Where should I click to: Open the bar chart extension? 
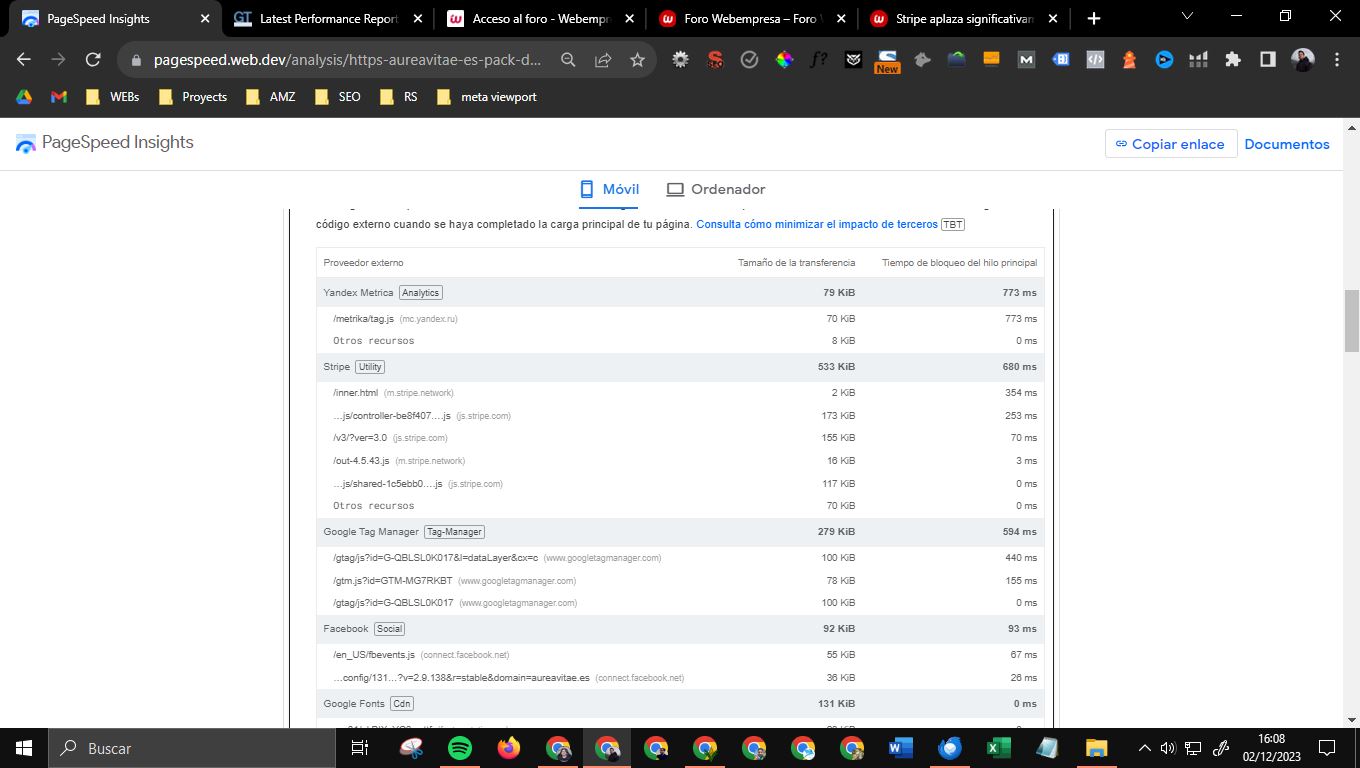tap(1198, 60)
